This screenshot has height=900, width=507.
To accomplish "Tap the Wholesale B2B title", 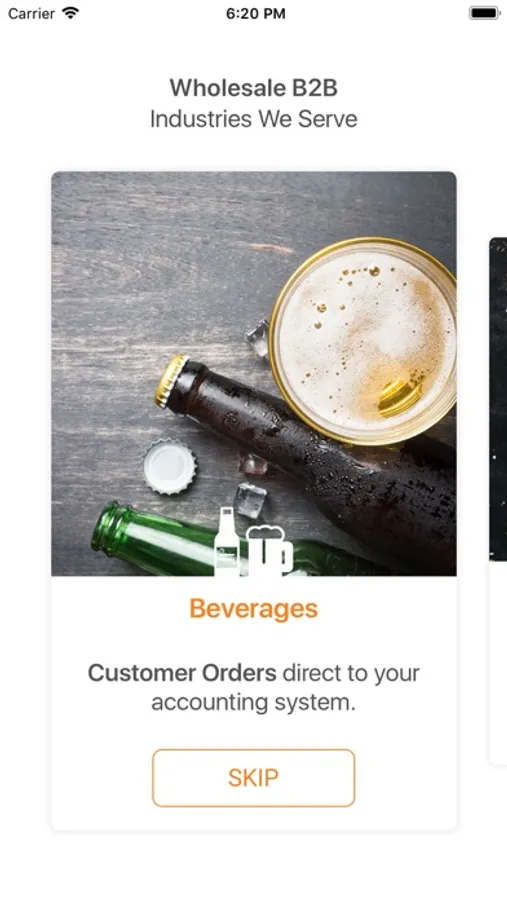I will (253, 88).
